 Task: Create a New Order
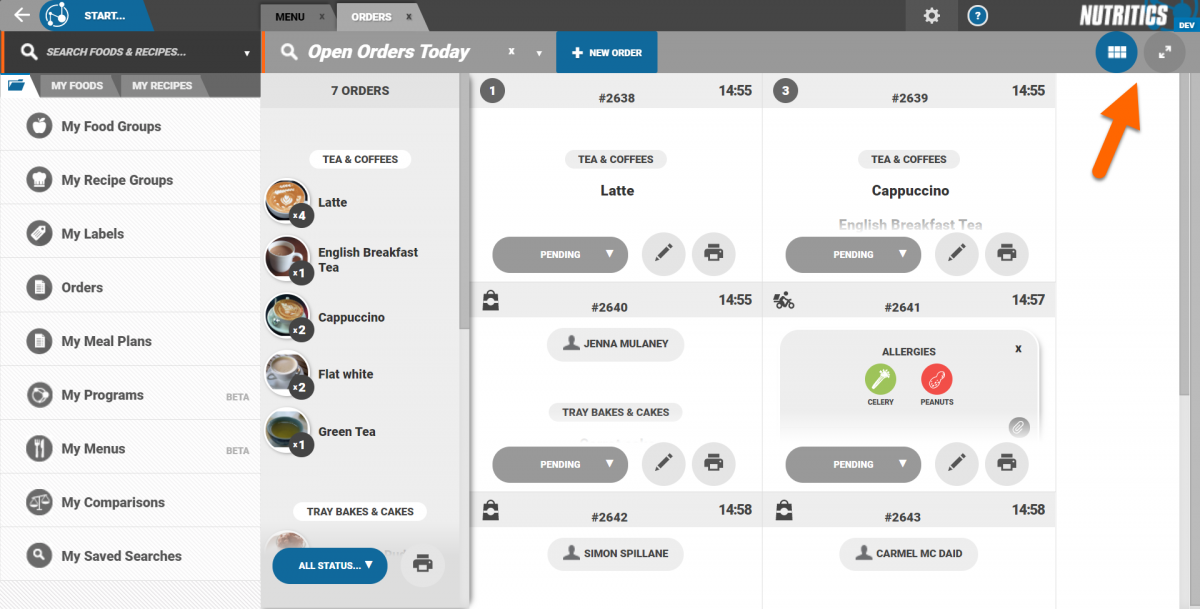(606, 52)
